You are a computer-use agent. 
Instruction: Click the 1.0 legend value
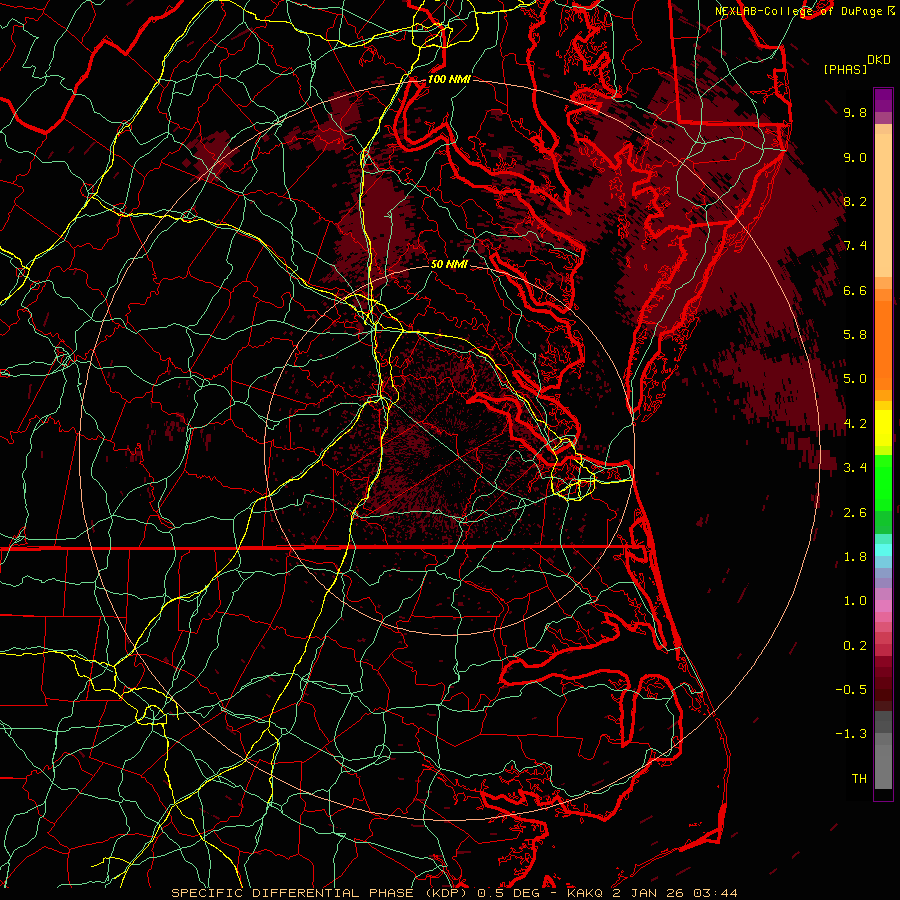(x=855, y=601)
